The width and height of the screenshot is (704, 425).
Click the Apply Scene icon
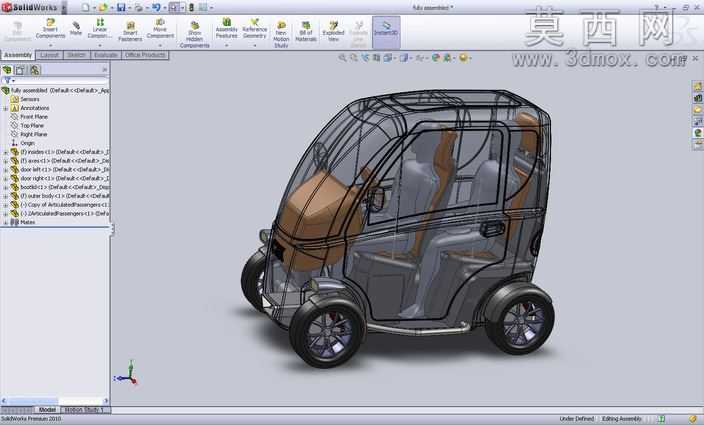[x=447, y=58]
